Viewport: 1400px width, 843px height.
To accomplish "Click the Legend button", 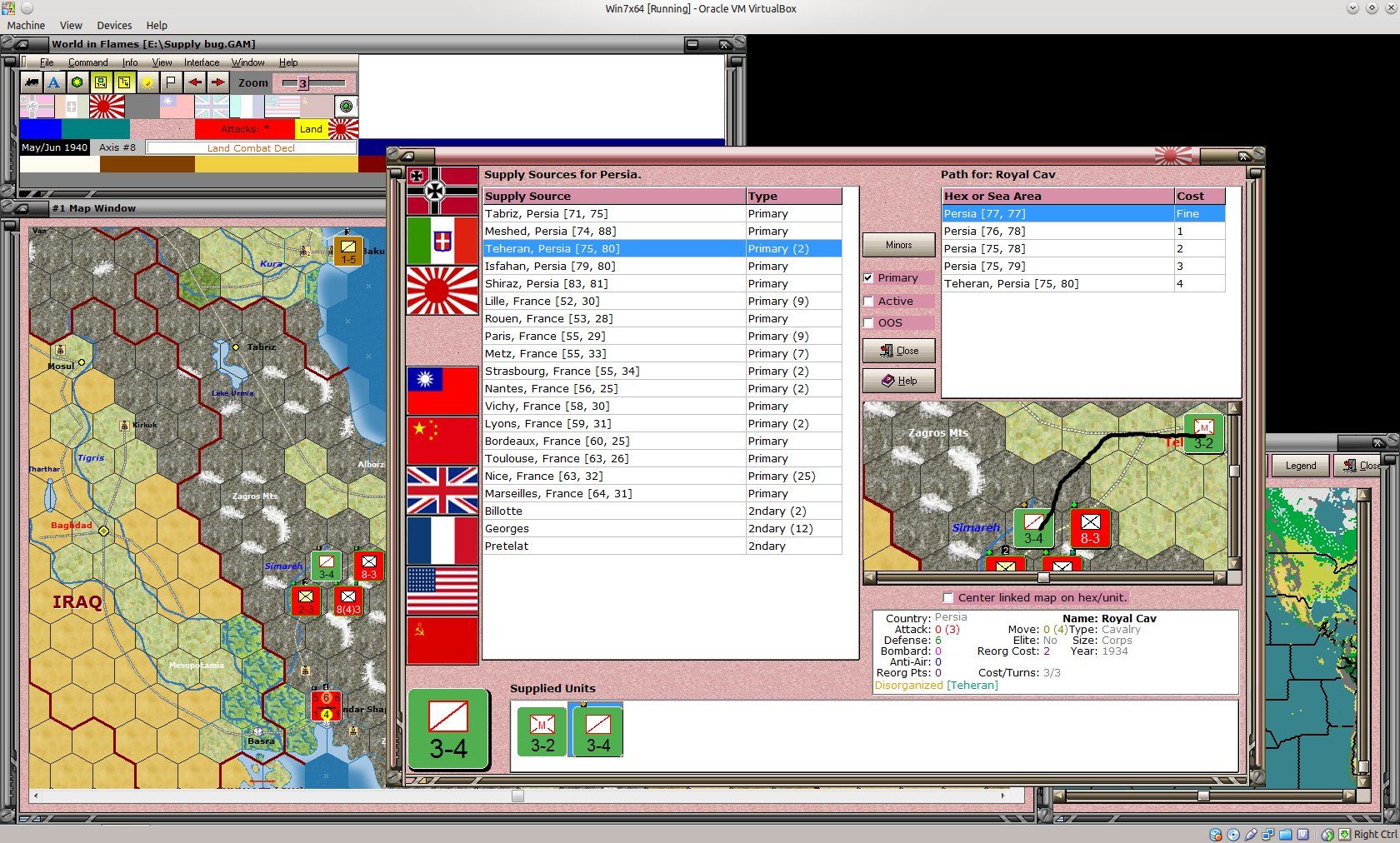I will (1300, 466).
